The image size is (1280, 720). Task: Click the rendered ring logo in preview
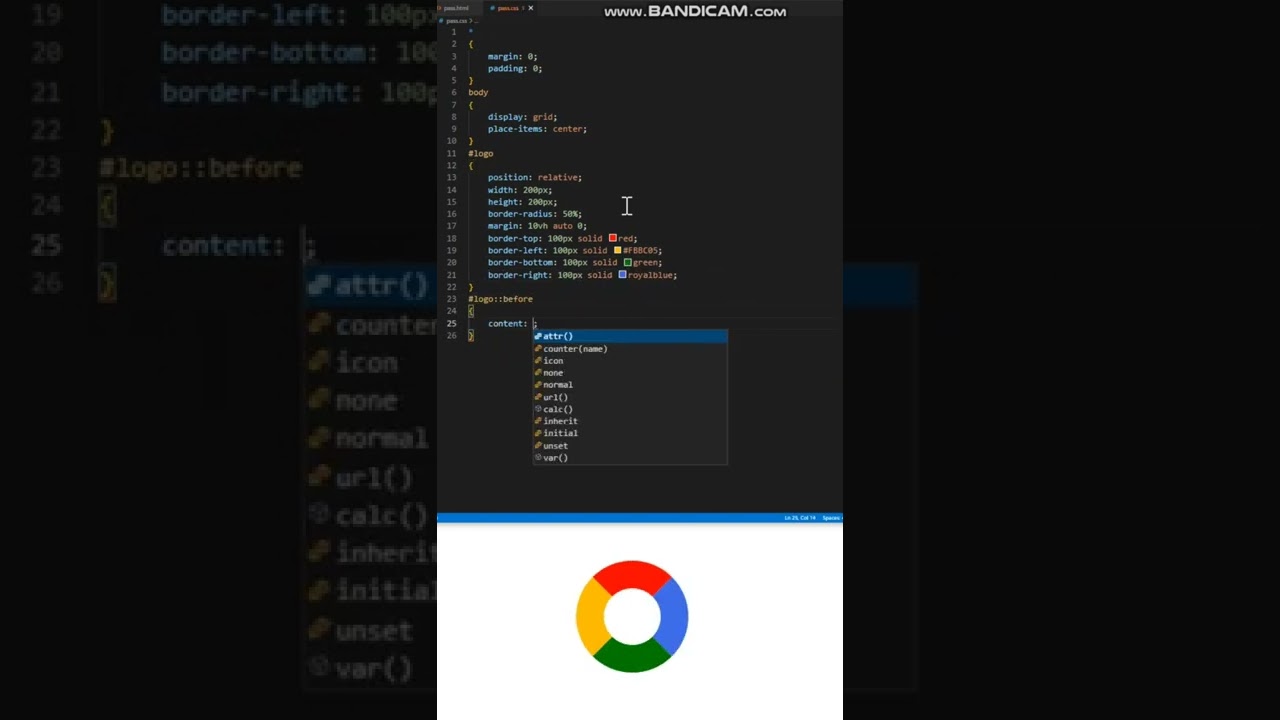pos(632,616)
